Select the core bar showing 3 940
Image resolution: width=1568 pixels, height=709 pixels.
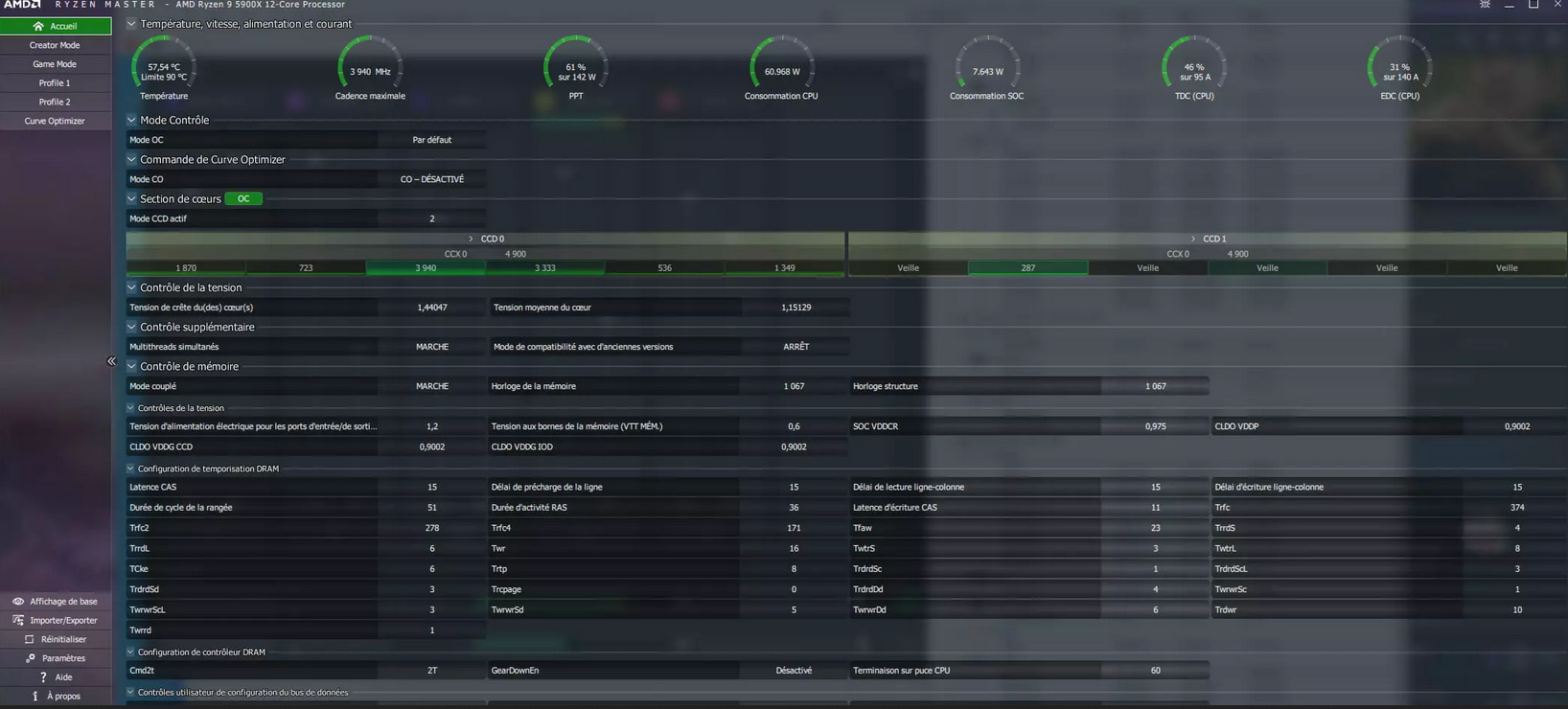tap(426, 268)
